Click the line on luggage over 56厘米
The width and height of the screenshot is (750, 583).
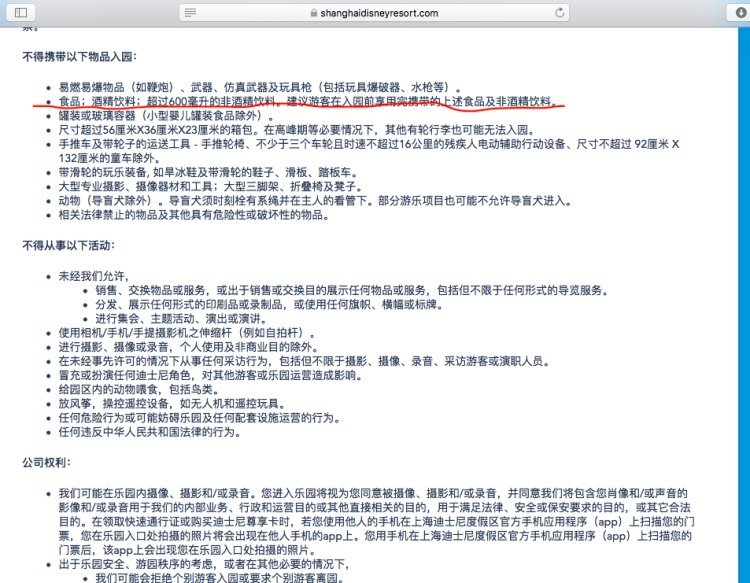click(x=300, y=129)
